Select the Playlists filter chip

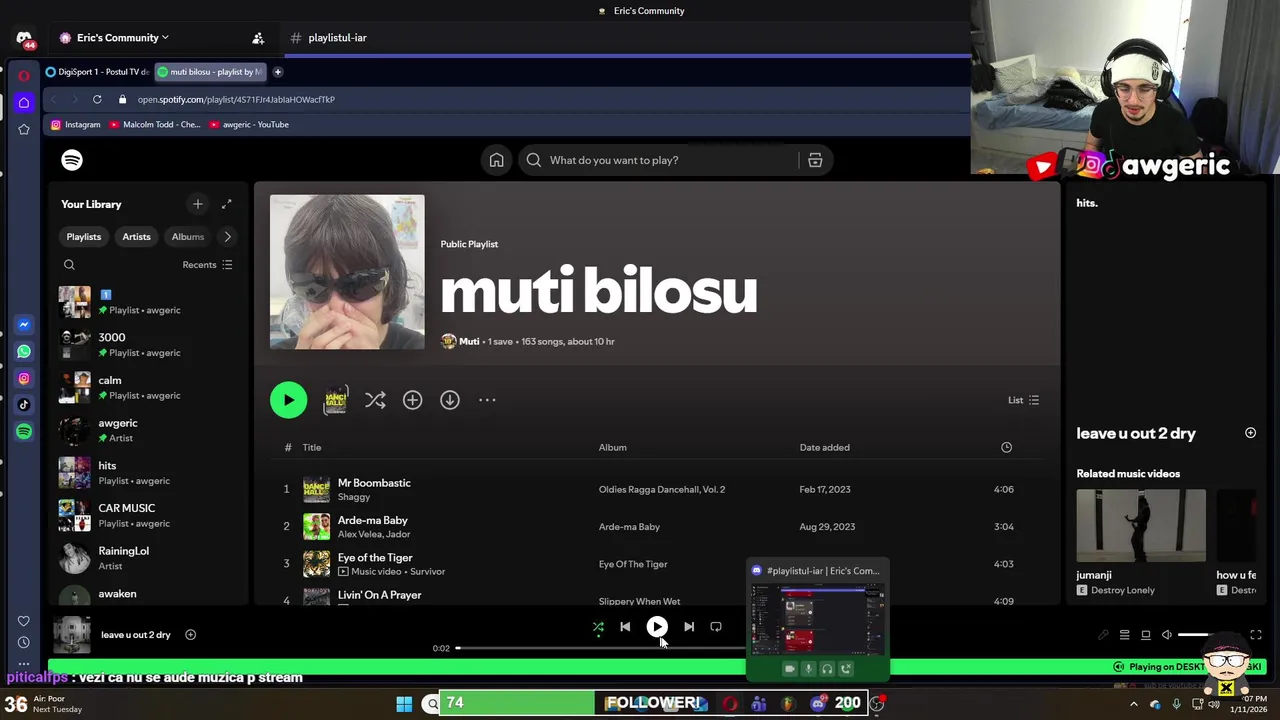84,237
